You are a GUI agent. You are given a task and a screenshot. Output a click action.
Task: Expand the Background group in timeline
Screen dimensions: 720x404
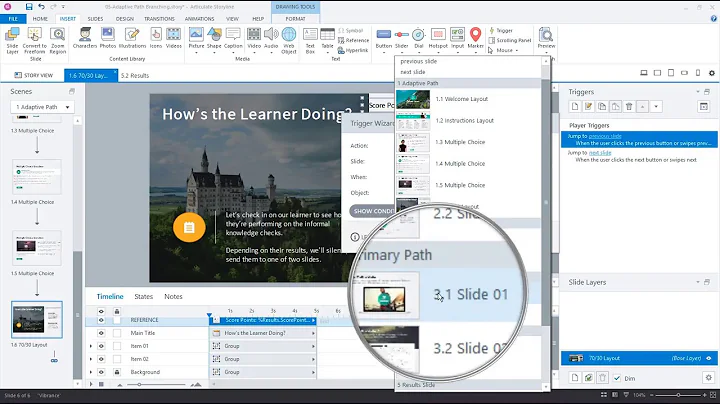[91, 372]
